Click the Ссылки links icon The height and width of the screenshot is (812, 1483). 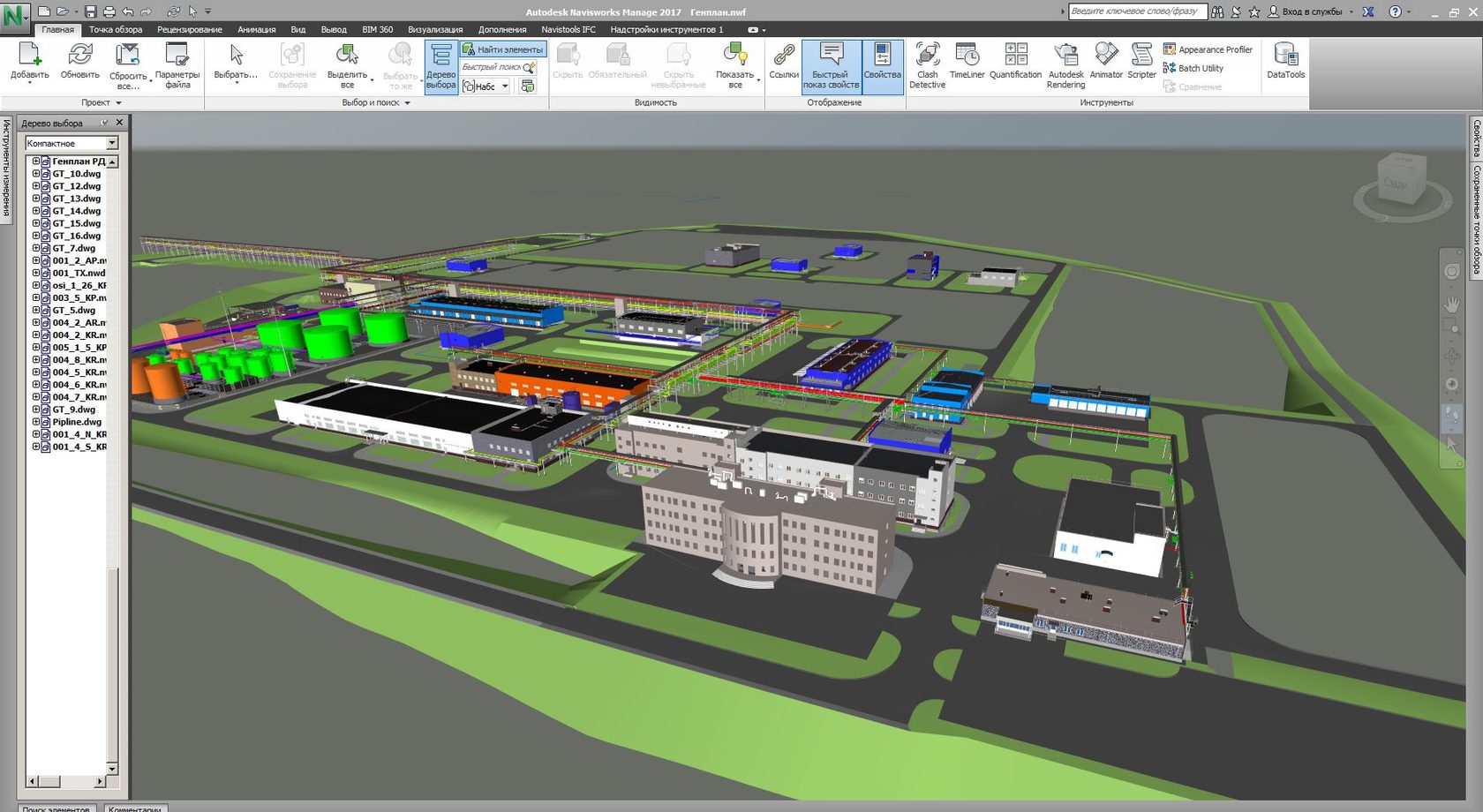pyautogui.click(x=784, y=55)
